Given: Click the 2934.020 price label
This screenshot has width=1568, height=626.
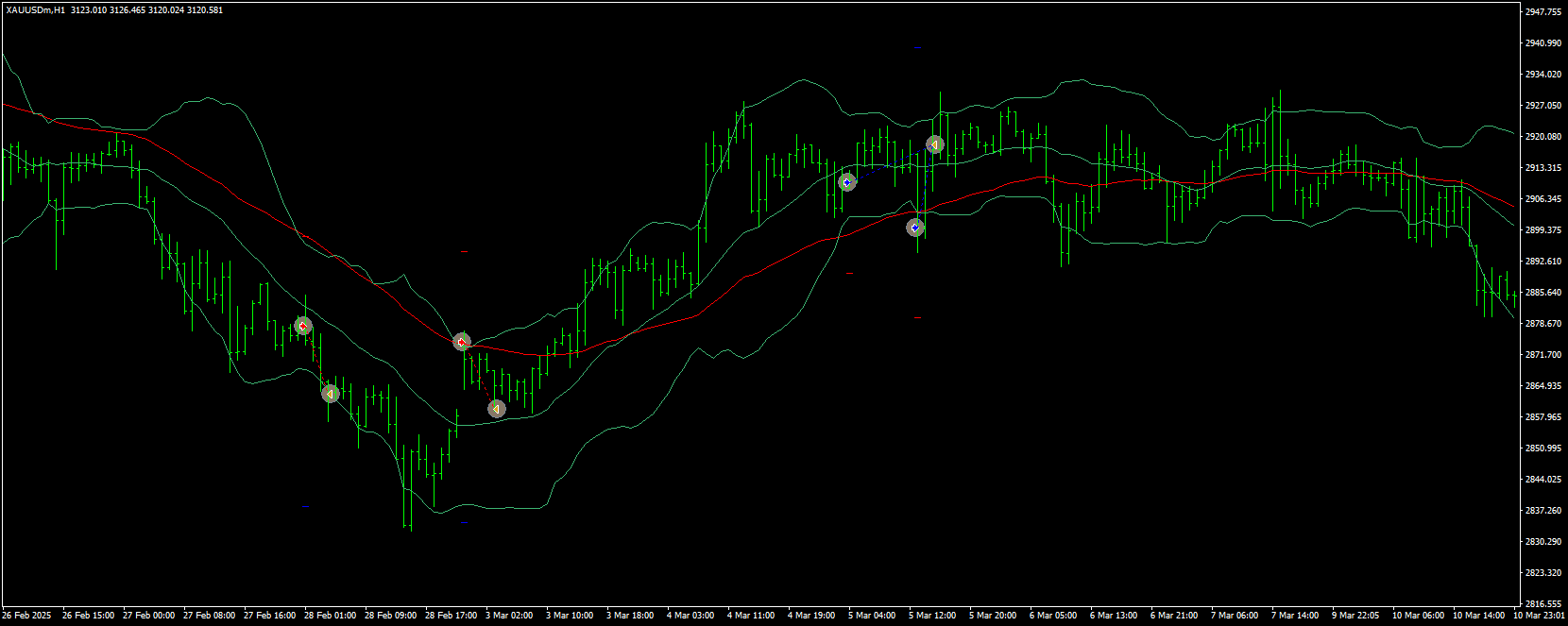Looking at the screenshot, I should 1542,75.
